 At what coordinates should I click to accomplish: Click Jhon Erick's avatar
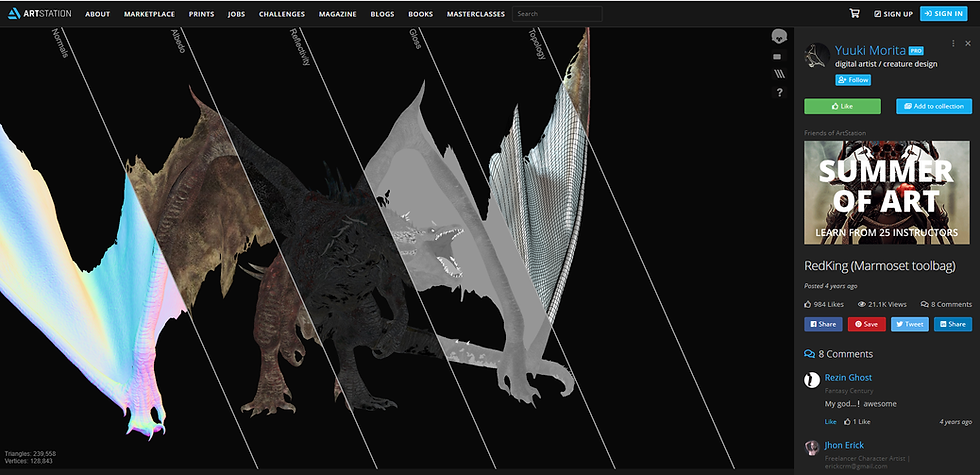coord(812,448)
